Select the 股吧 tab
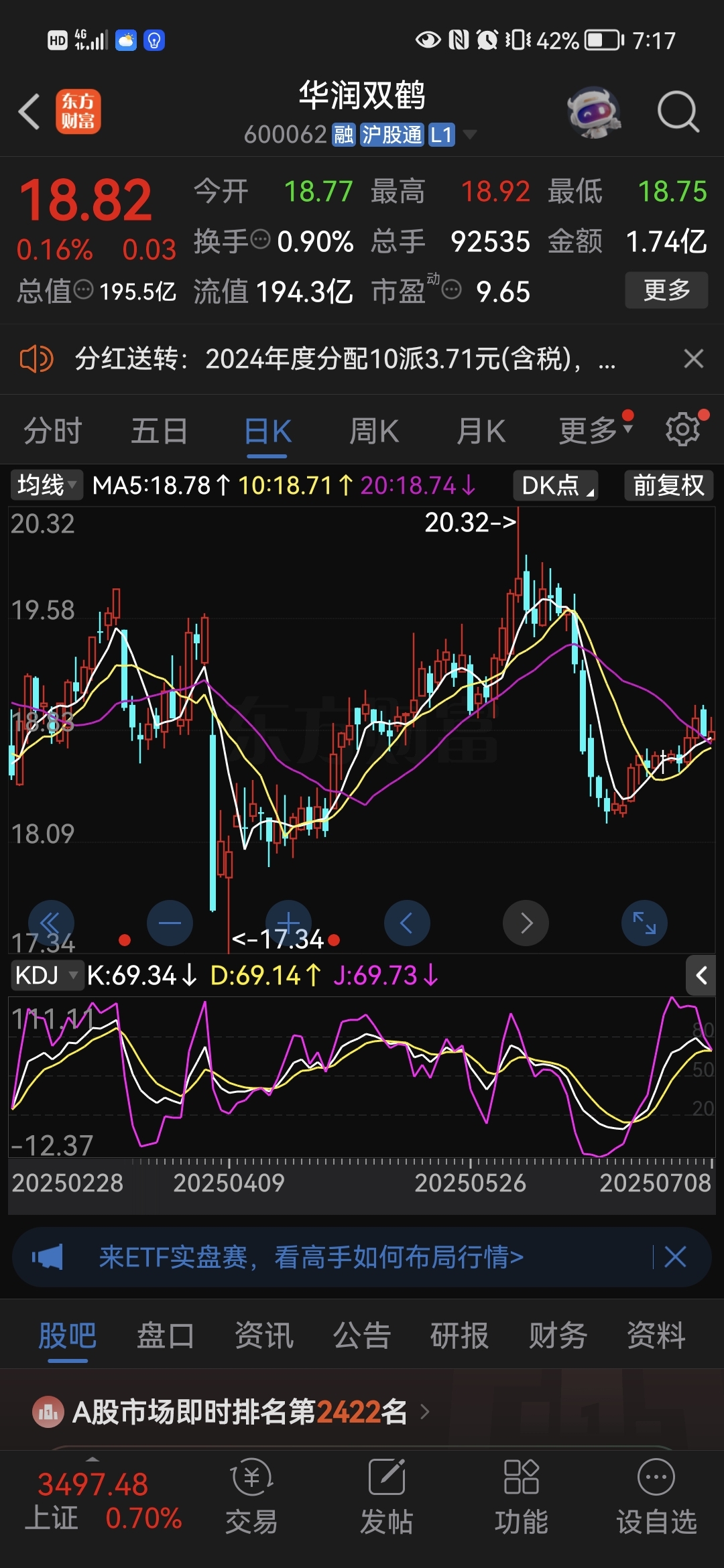The width and height of the screenshot is (724, 1568). (x=68, y=1336)
